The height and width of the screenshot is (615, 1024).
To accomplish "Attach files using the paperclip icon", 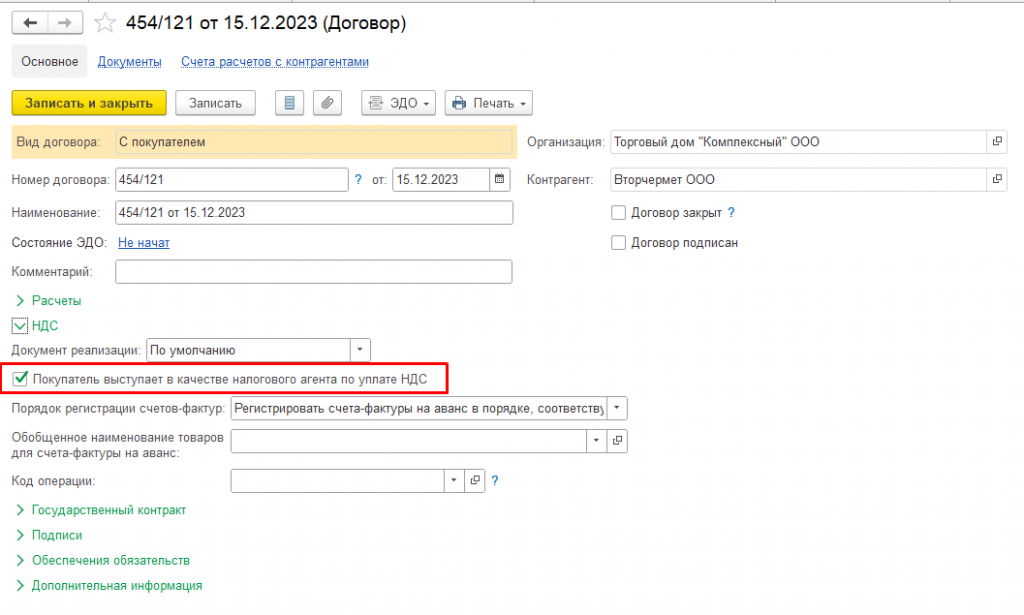I will (327, 103).
